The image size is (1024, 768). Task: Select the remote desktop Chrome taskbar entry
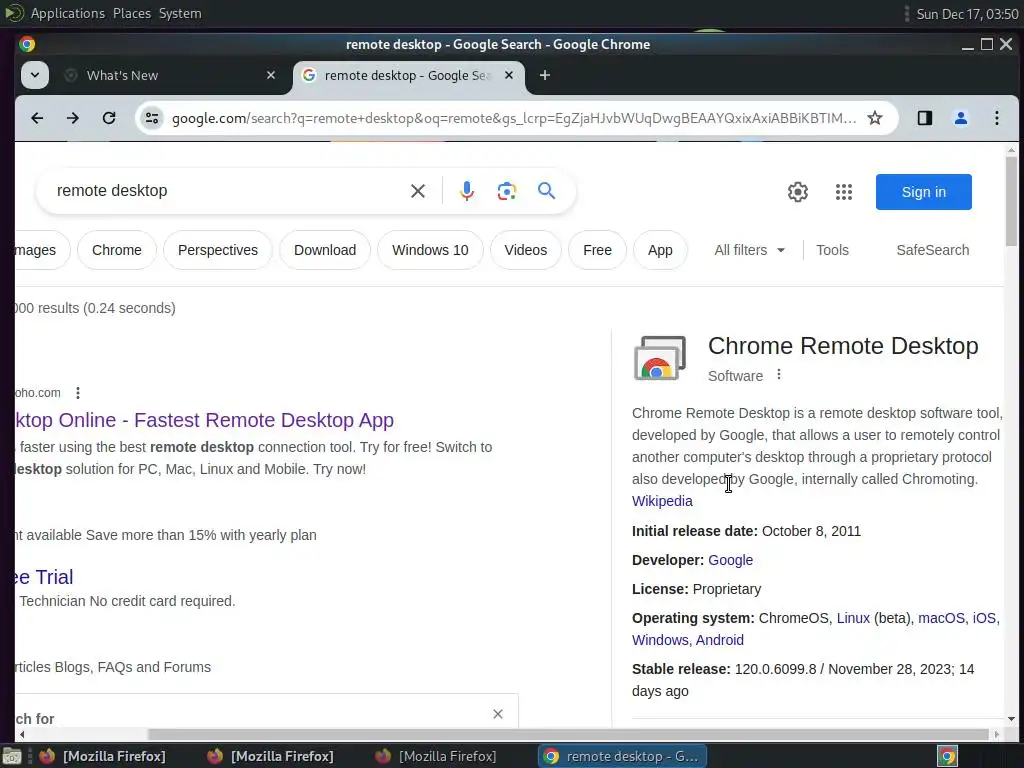(622, 756)
